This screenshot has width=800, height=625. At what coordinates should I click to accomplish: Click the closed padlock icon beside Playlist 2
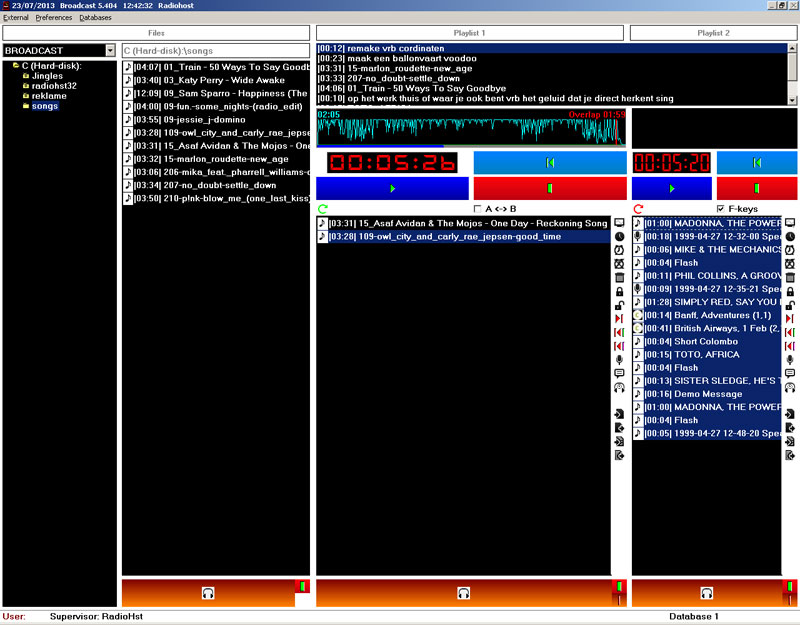(790, 291)
